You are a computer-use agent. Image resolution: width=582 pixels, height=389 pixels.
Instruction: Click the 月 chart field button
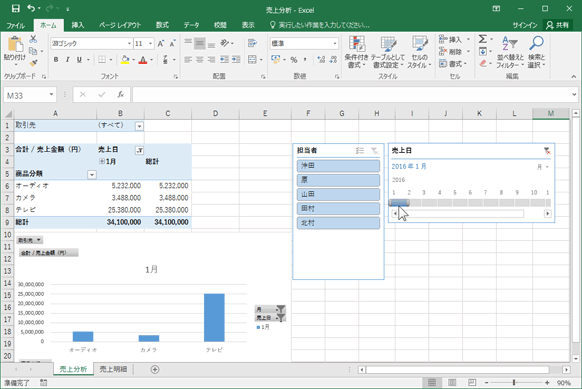coord(270,309)
